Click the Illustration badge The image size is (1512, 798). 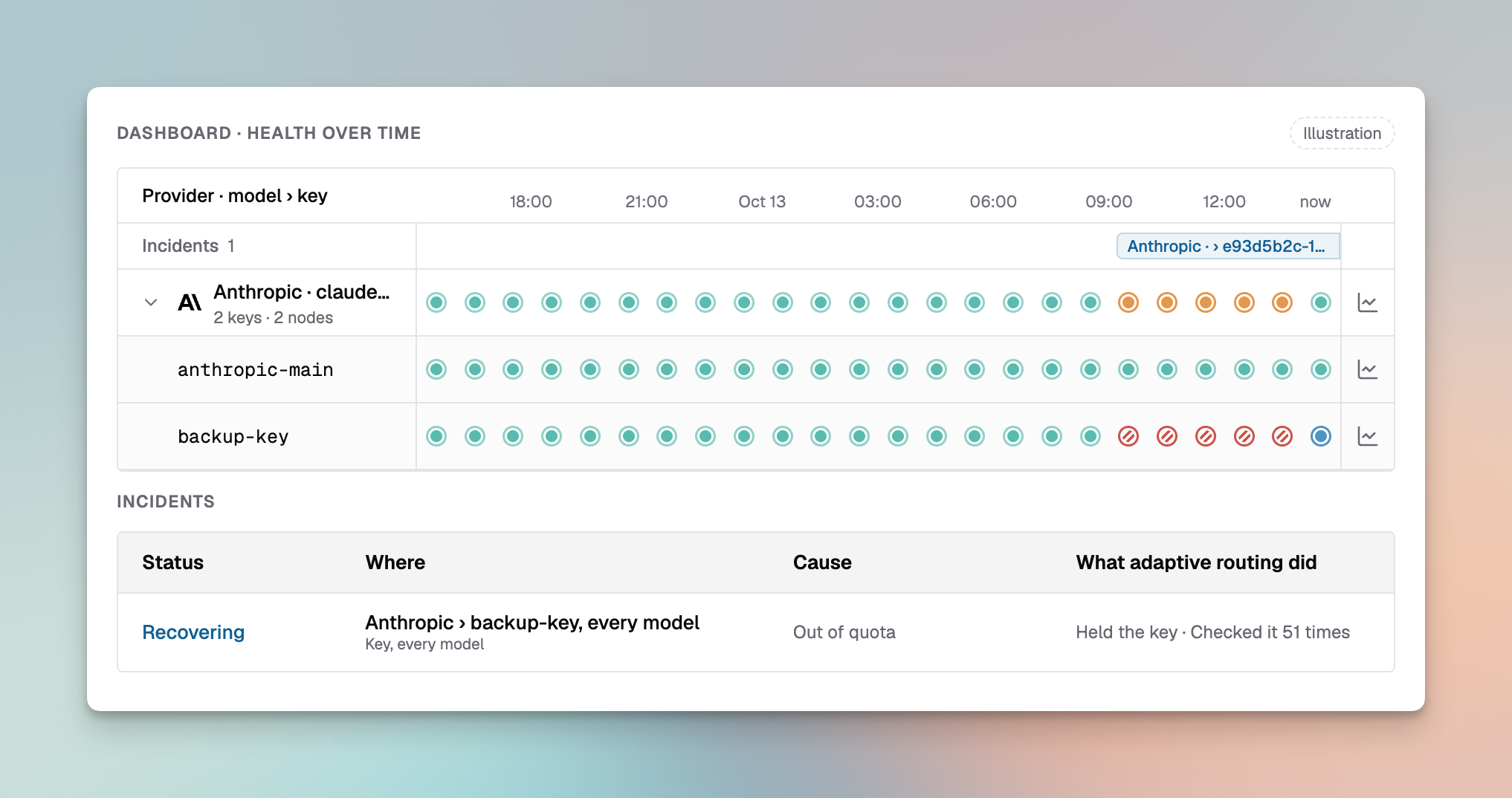point(1342,133)
